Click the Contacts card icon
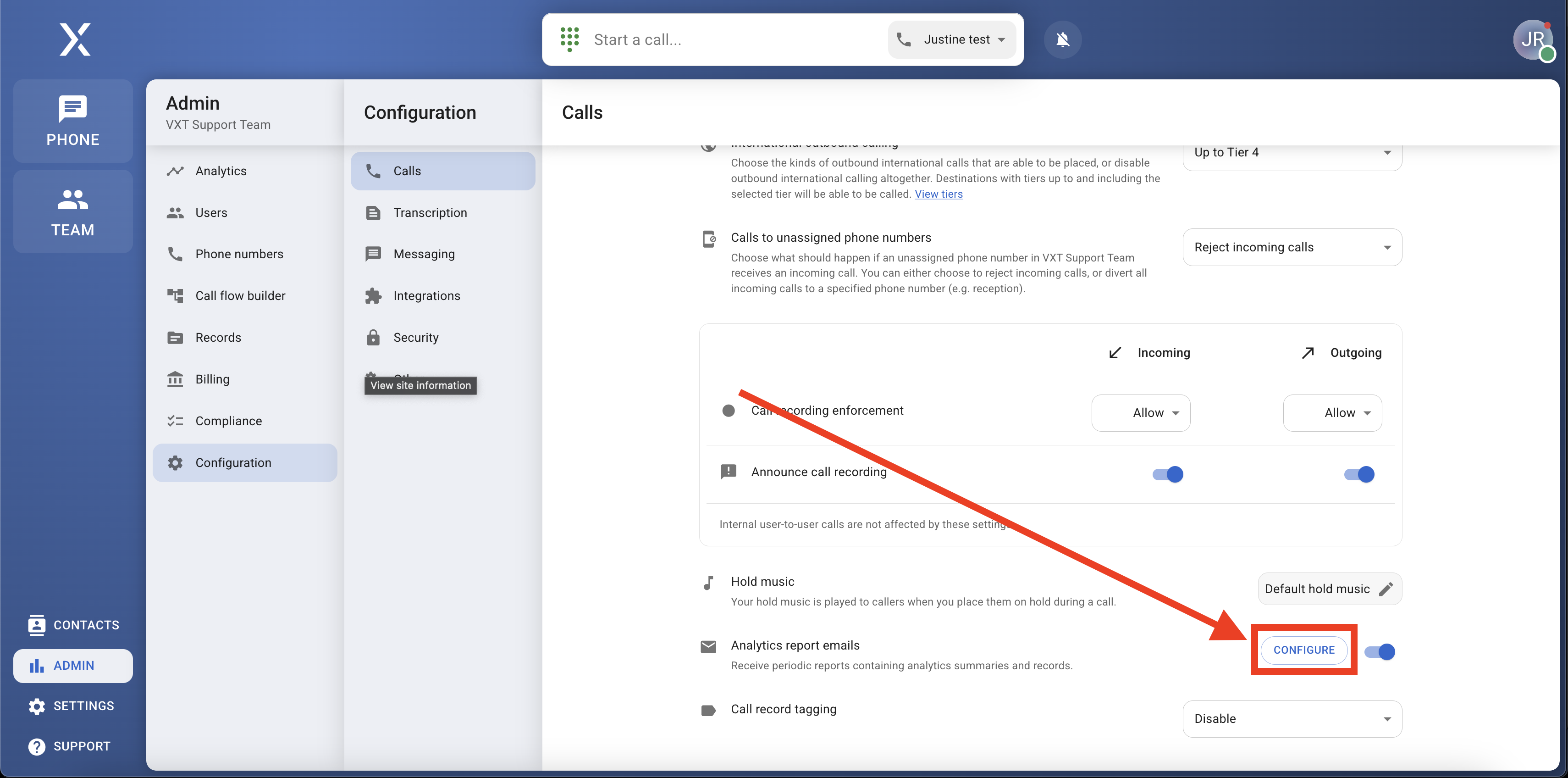Image resolution: width=1568 pixels, height=778 pixels. pos(37,625)
